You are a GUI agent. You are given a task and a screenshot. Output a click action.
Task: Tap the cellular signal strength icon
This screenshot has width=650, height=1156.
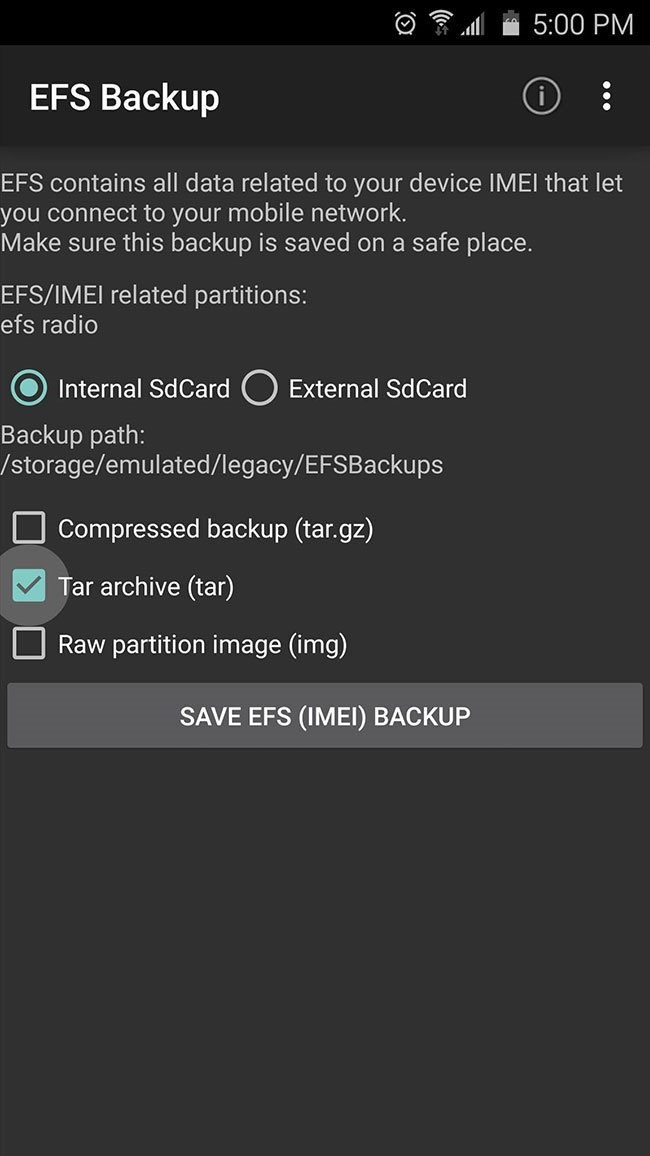(472, 25)
